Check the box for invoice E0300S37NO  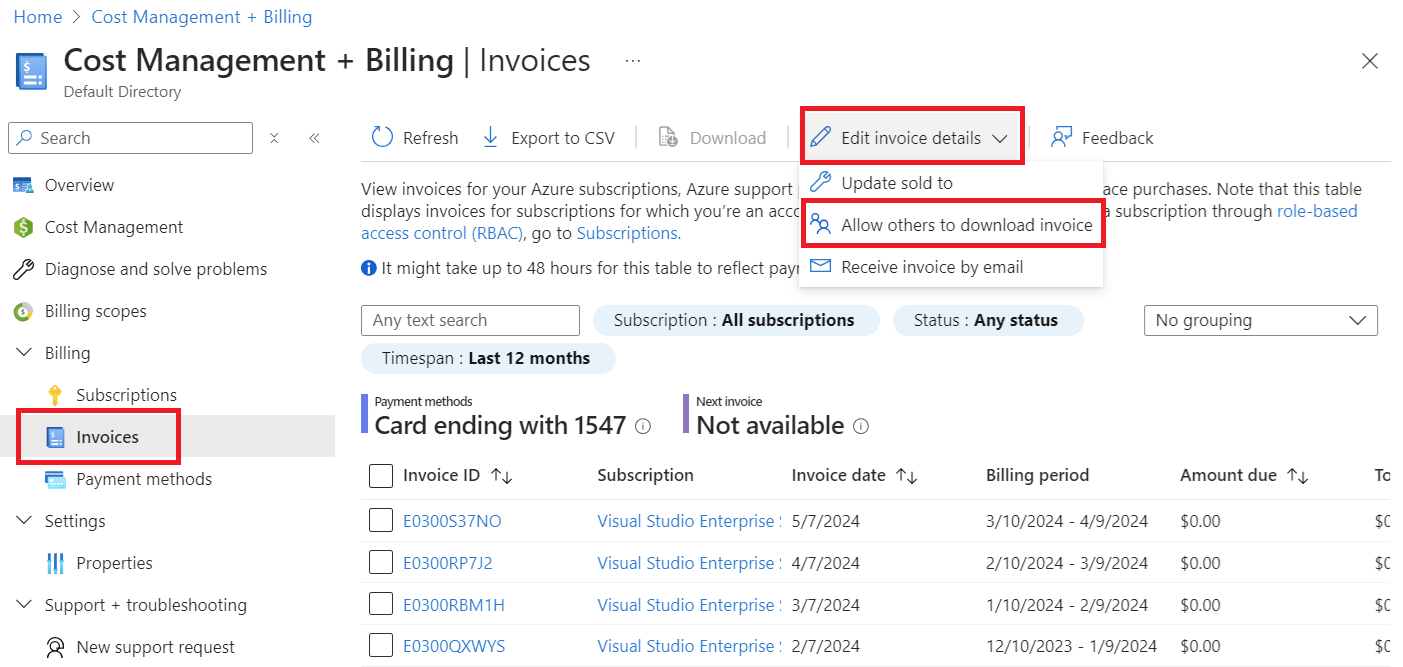coord(381,521)
